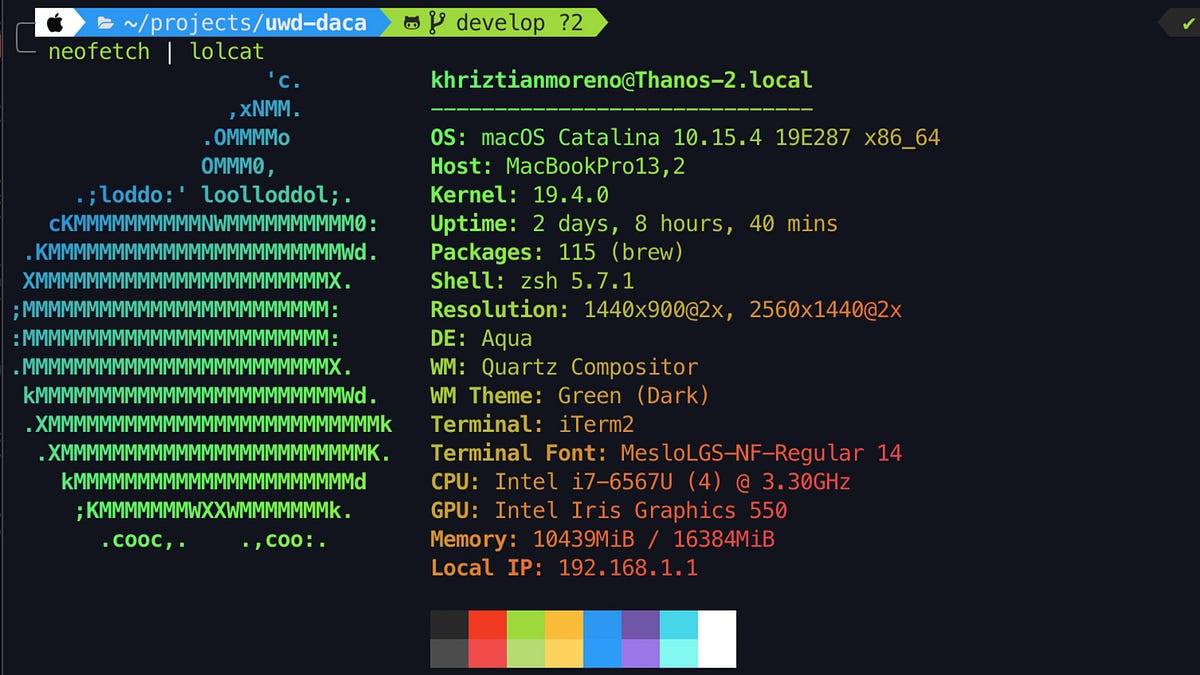The image size is (1200, 675).
Task: Select the develop branch segment
Action: click(x=500, y=22)
